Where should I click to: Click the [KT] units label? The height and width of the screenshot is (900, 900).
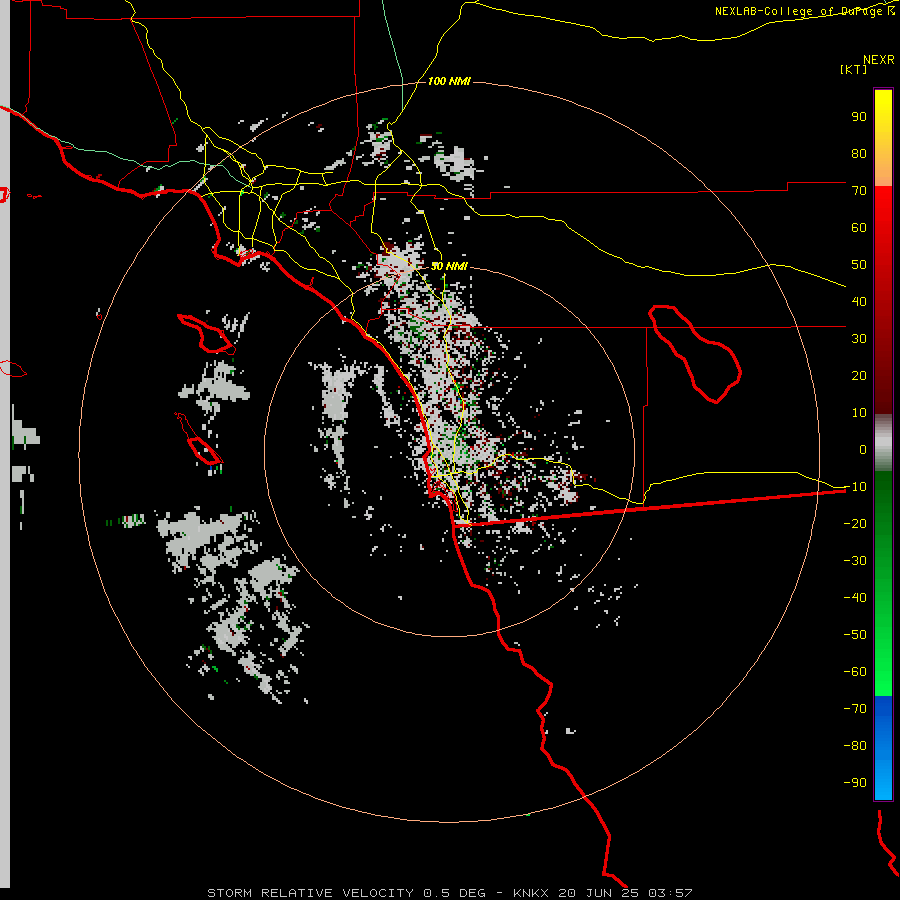pyautogui.click(x=854, y=69)
